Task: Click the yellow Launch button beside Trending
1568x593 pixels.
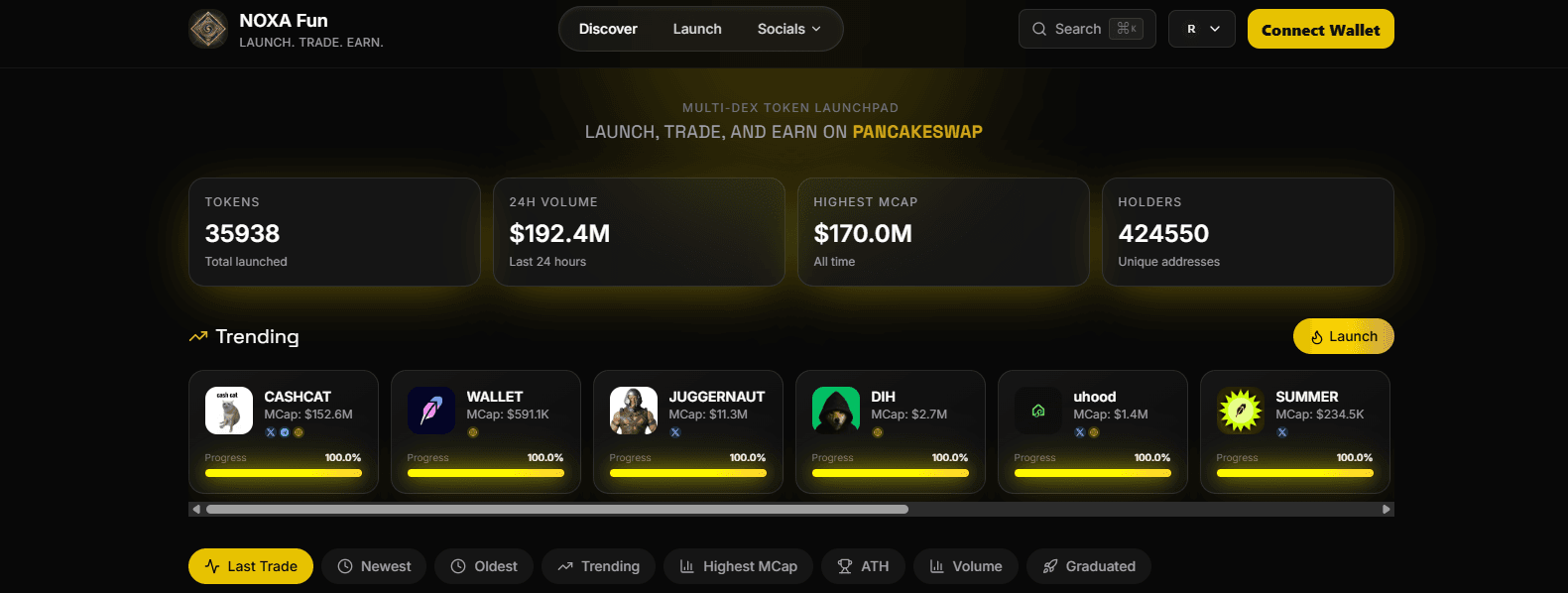Action: click(x=1344, y=336)
